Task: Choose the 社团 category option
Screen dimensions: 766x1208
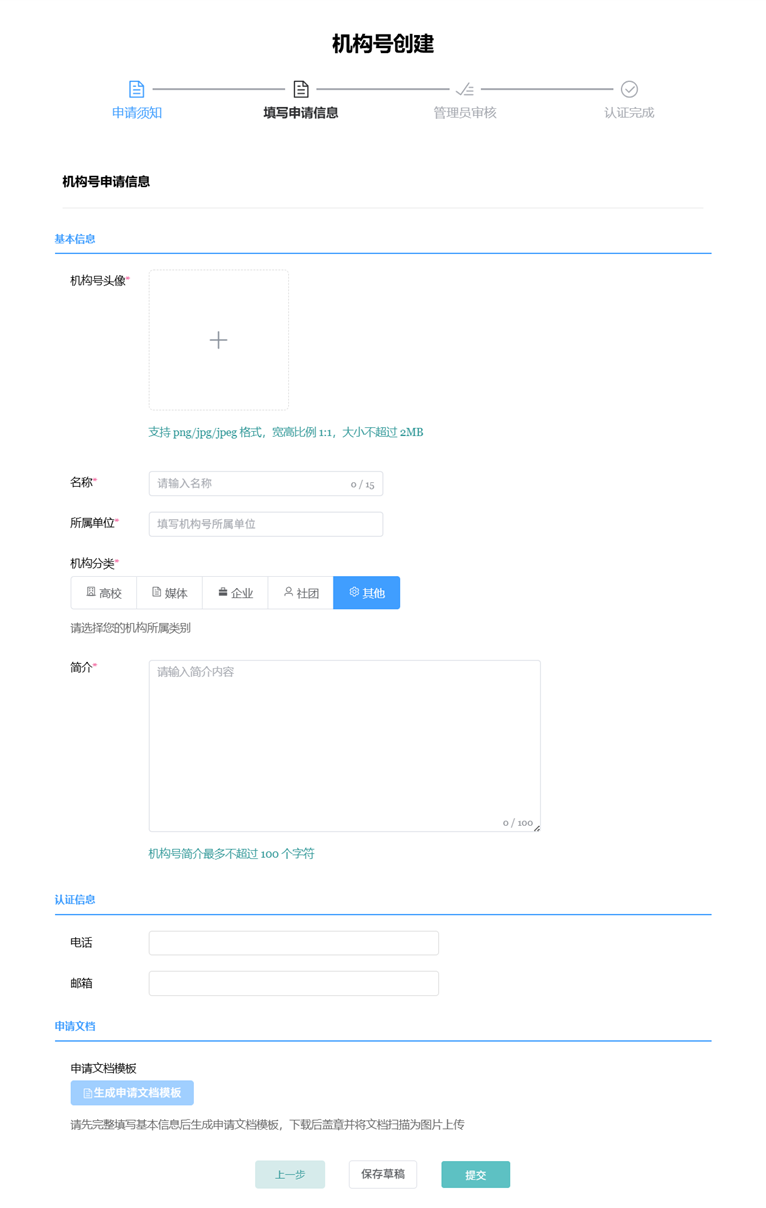Action: coord(301,593)
